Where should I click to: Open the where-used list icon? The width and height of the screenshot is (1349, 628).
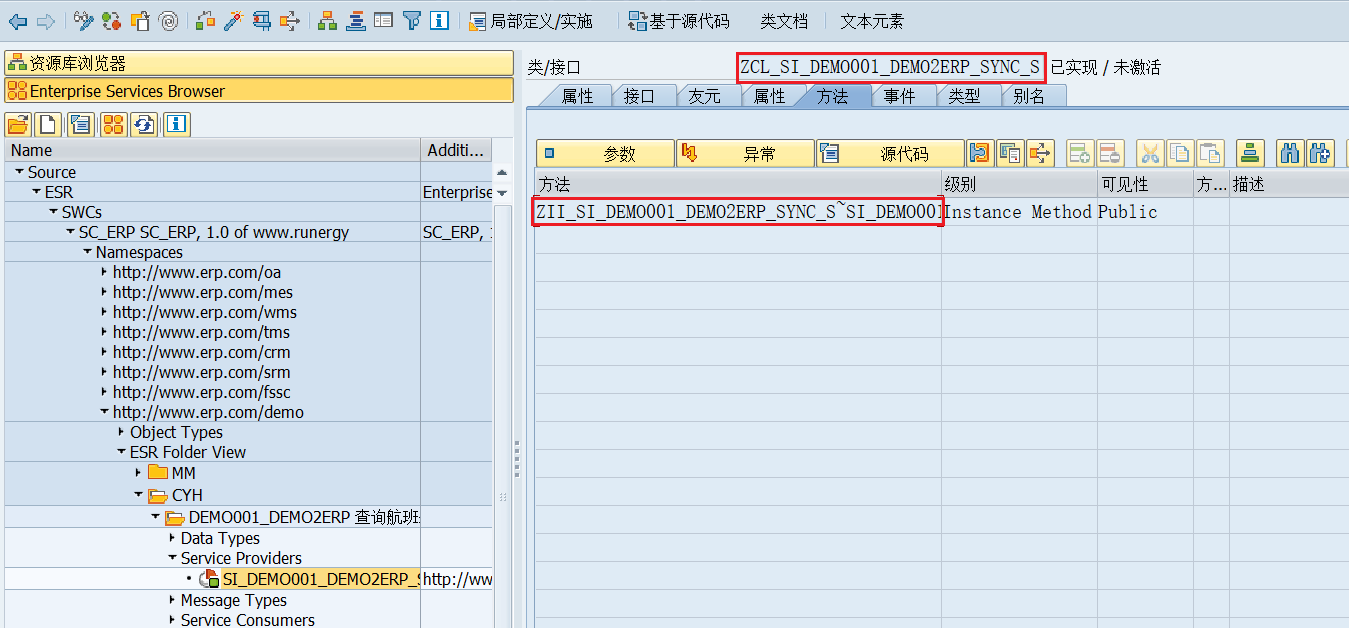pyautogui.click(x=290, y=20)
